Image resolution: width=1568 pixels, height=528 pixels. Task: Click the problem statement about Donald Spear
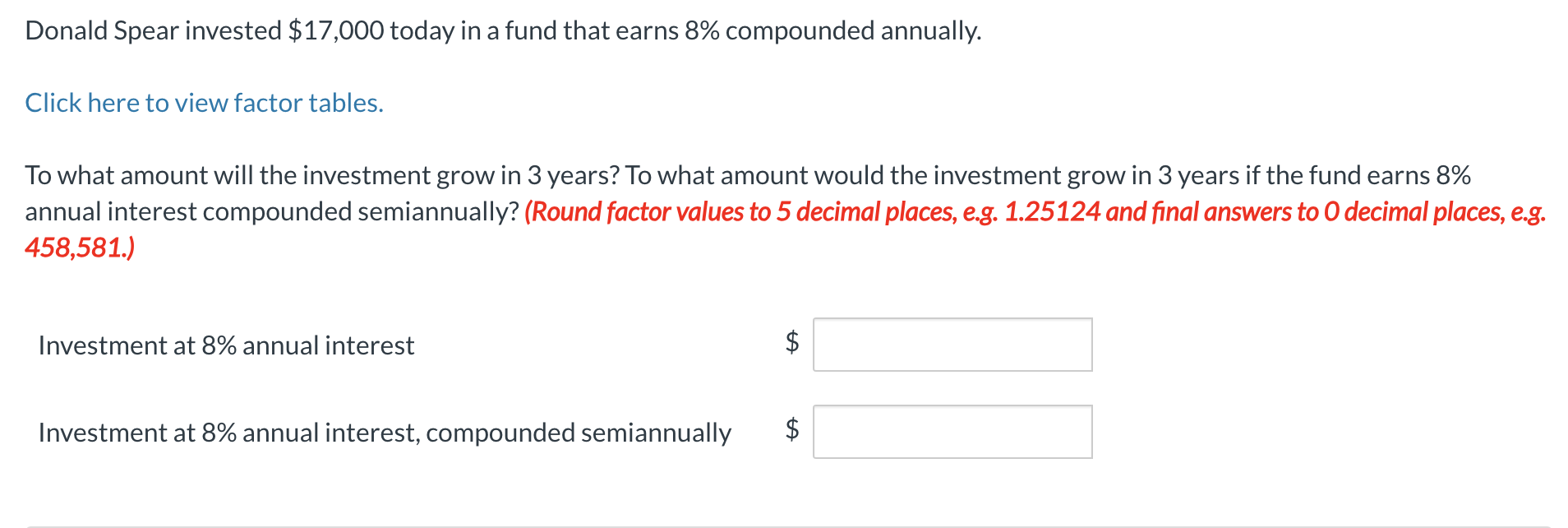click(501, 31)
